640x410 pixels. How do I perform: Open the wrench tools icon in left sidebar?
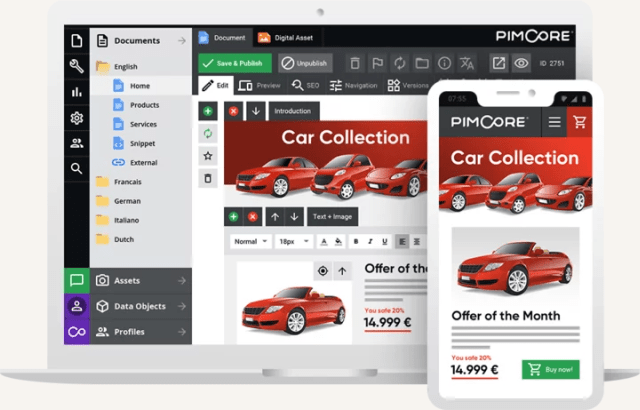coord(77,66)
